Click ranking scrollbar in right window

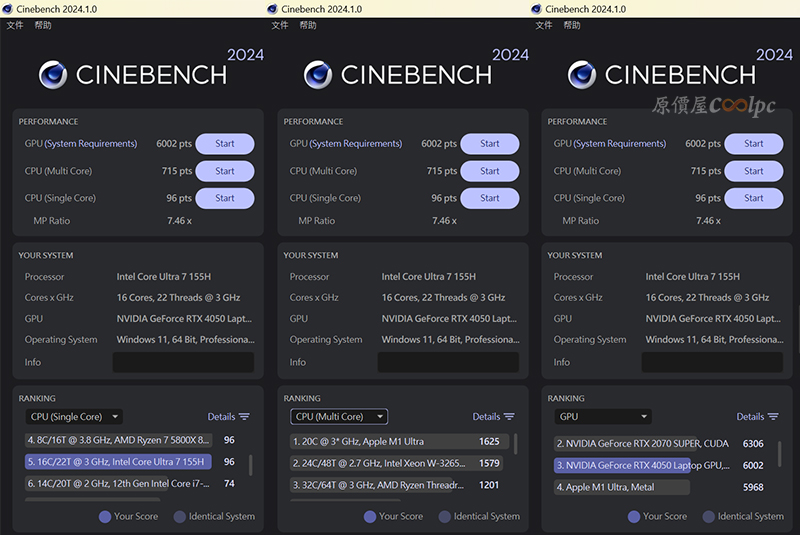(x=779, y=453)
